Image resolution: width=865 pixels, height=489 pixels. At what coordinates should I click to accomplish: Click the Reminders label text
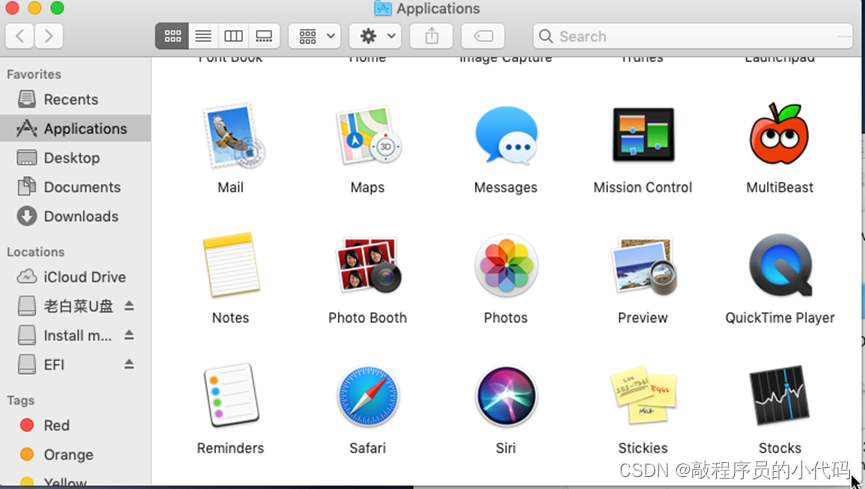click(231, 448)
